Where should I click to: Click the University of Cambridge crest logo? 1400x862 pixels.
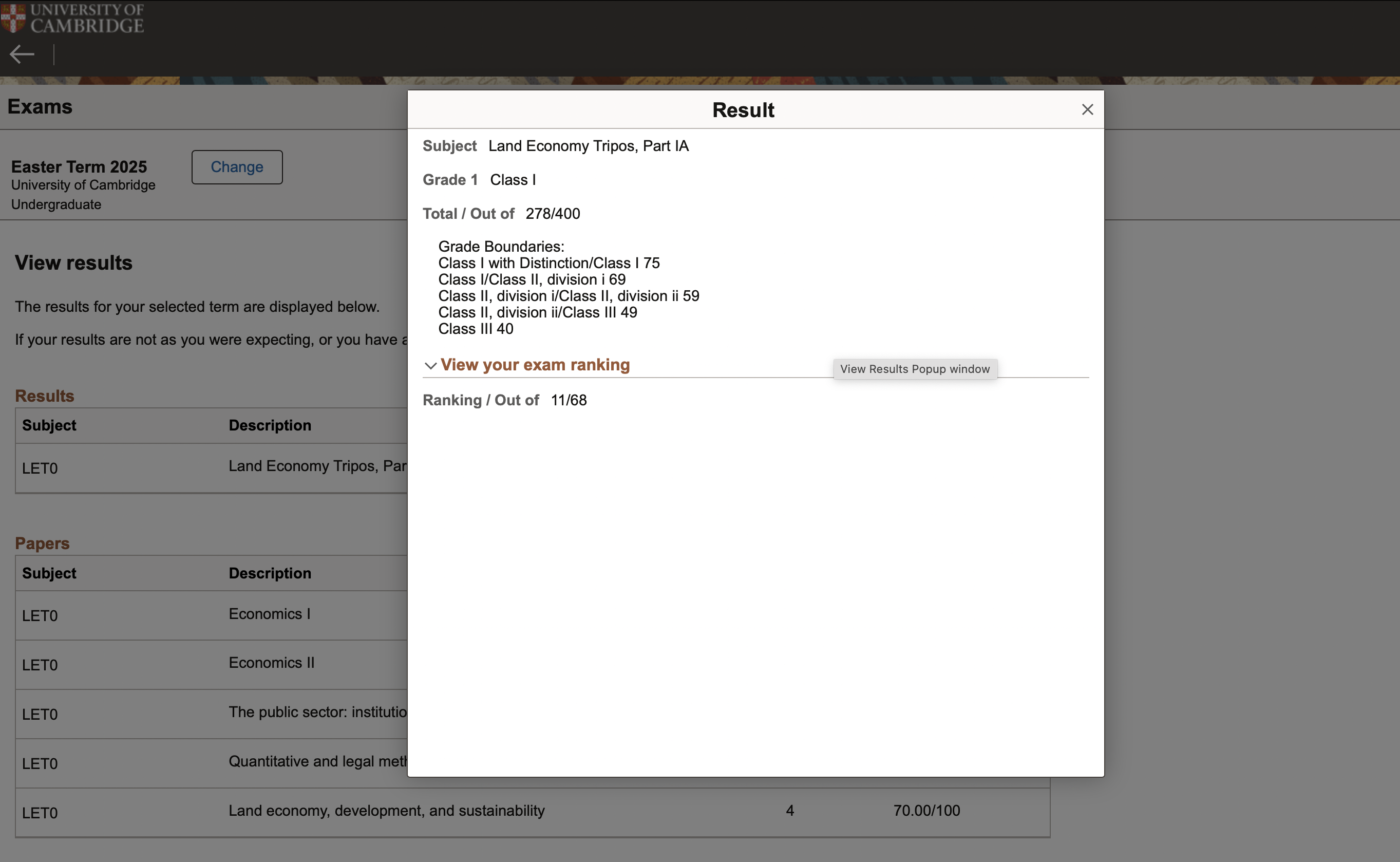tap(13, 17)
